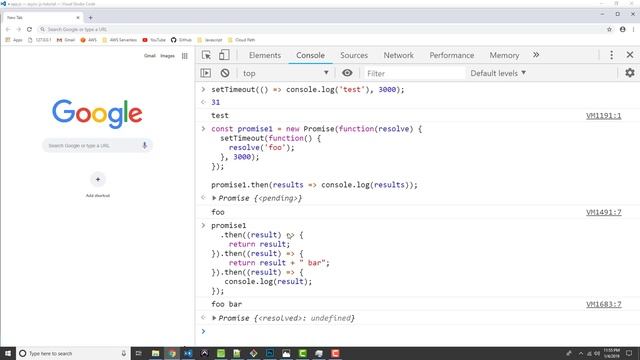Click the browser back arrow
Image resolution: width=640 pixels, height=360 pixels.
coord(8,29)
